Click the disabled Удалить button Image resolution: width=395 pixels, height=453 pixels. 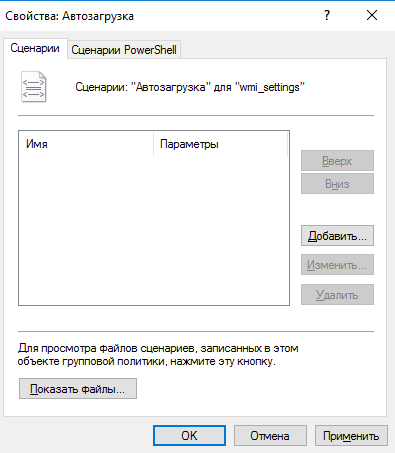[x=337, y=295]
